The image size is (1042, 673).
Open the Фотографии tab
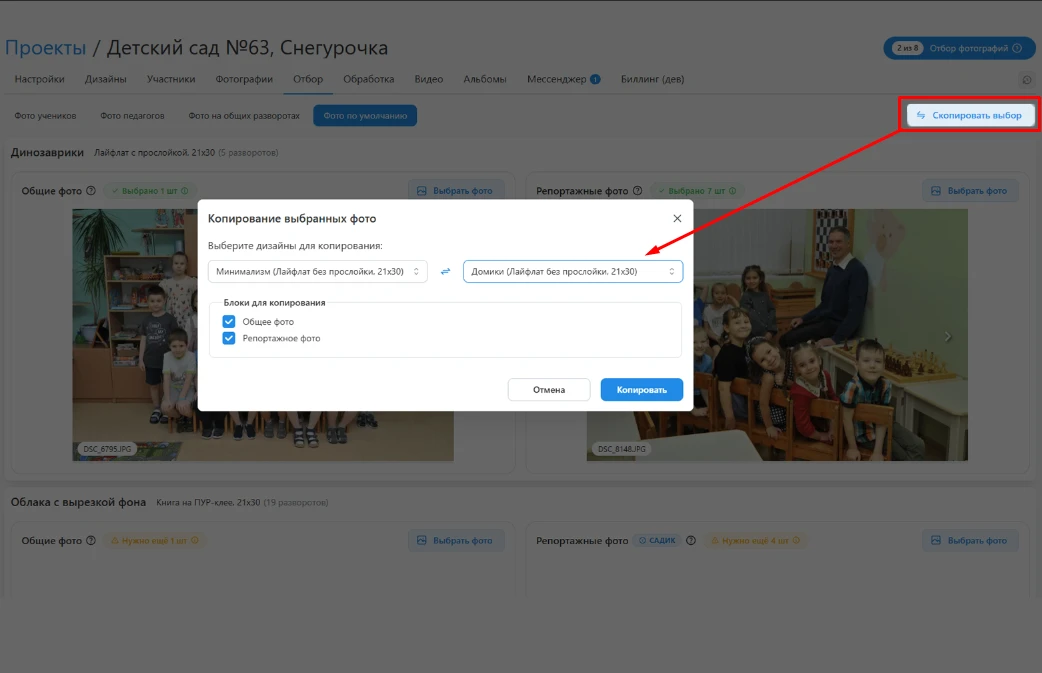tap(244, 79)
